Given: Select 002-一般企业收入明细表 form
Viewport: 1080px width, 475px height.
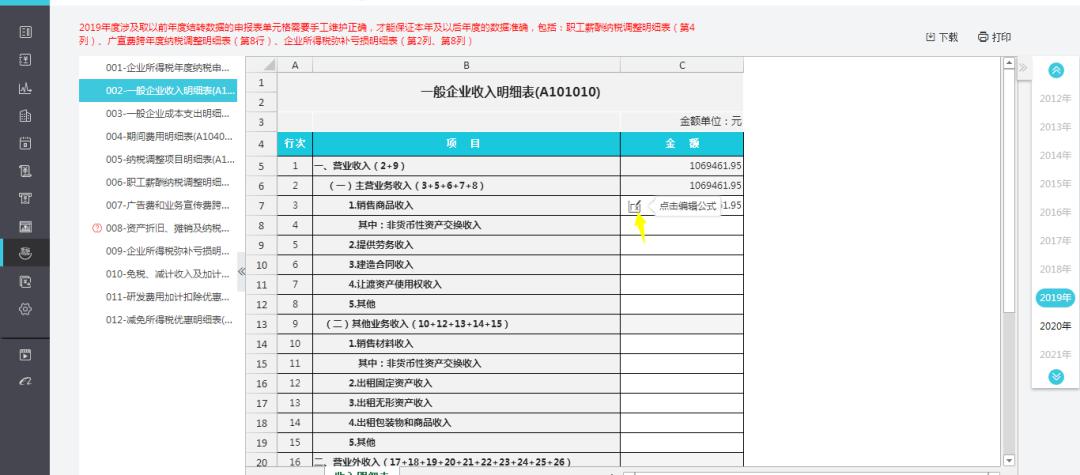Looking at the screenshot, I should (158, 90).
